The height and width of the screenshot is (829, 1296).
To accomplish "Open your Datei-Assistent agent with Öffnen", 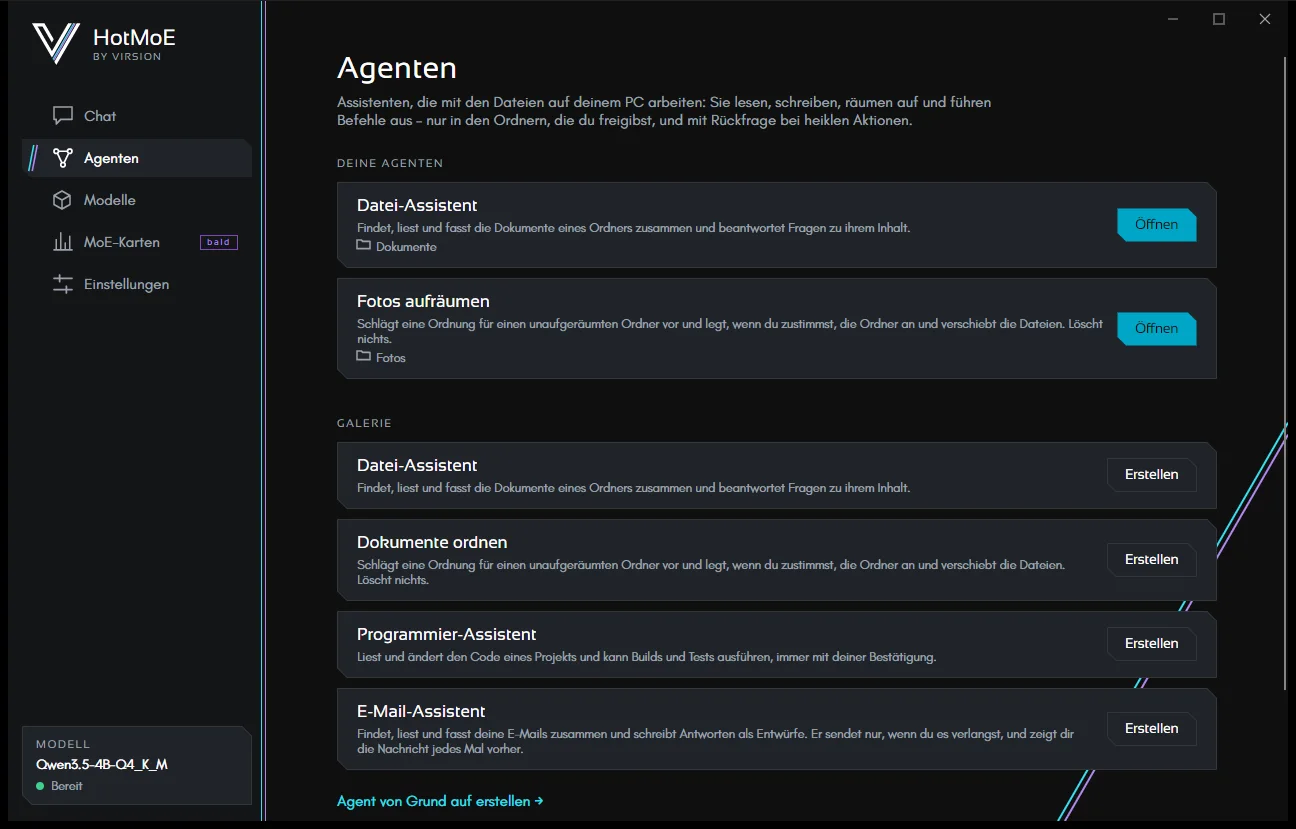I will click(1156, 224).
